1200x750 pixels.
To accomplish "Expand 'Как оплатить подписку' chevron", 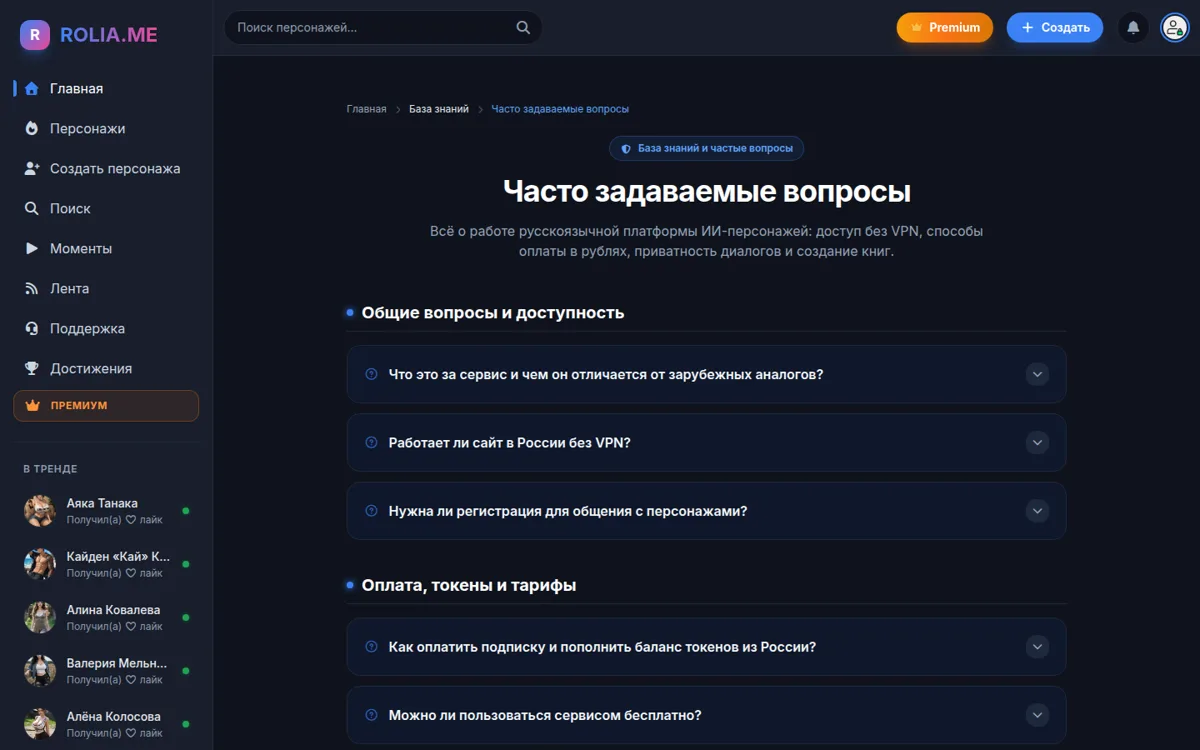I will tap(1037, 647).
